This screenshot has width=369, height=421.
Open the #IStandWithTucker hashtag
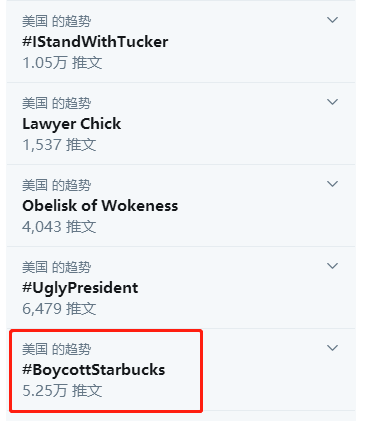coord(95,42)
